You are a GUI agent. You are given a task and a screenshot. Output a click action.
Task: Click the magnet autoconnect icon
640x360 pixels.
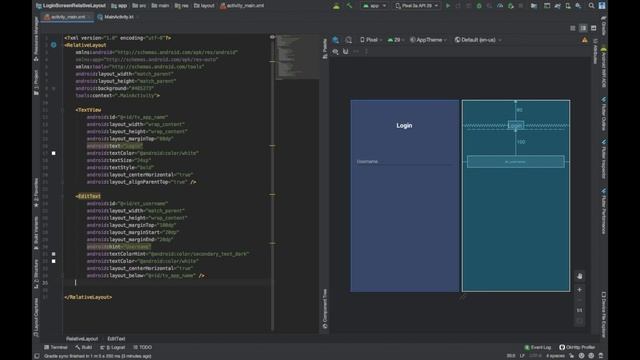coord(346,52)
